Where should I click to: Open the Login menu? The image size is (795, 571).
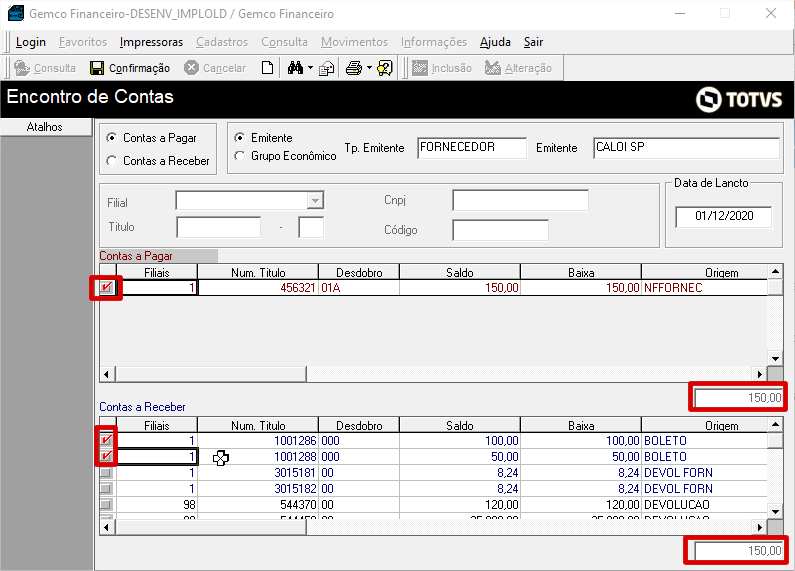30,42
